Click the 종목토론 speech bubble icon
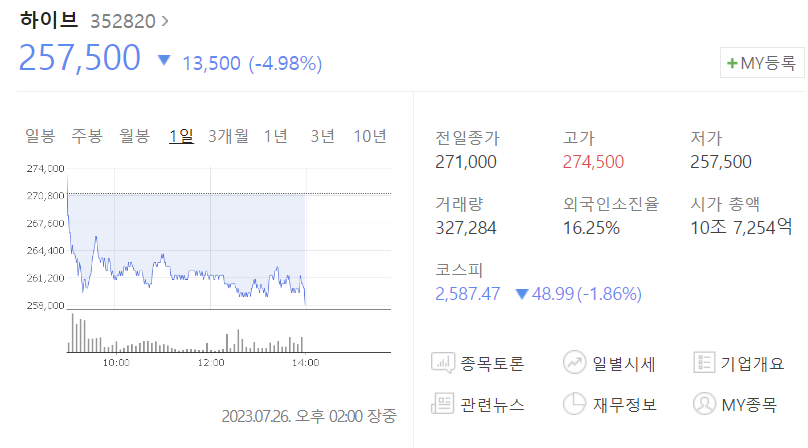808x448 pixels. pyautogui.click(x=444, y=363)
